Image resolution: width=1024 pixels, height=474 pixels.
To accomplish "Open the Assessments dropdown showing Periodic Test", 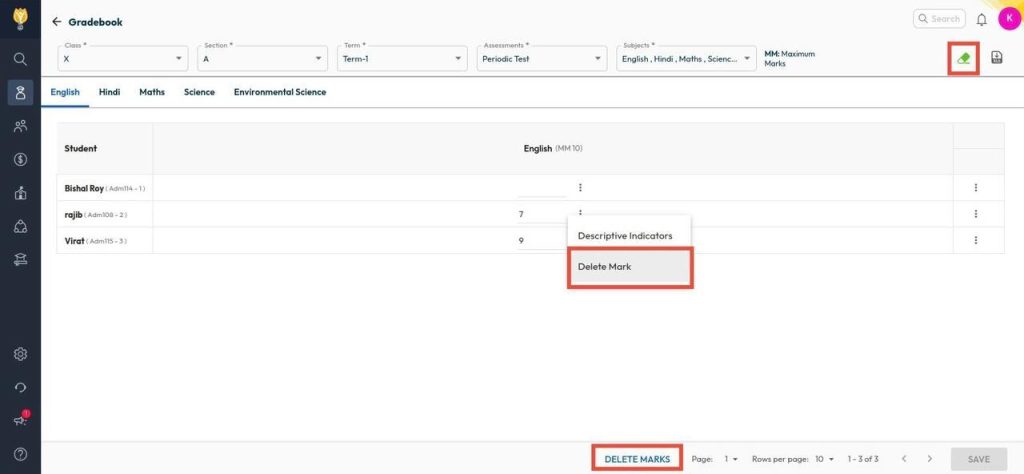I will [542, 59].
